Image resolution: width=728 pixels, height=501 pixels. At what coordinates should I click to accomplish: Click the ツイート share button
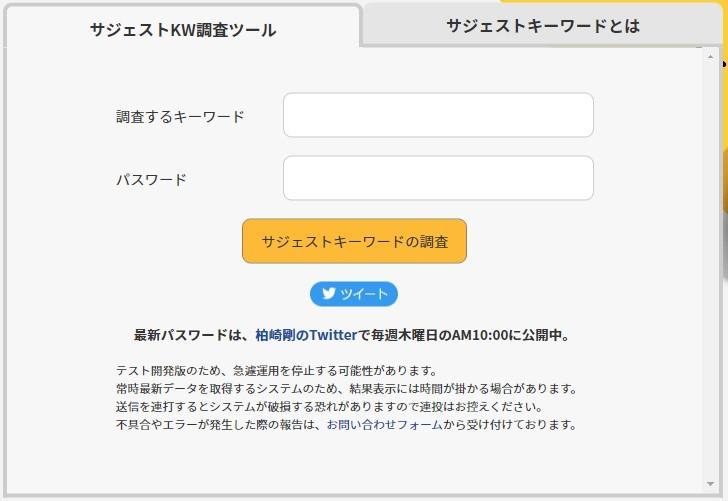click(x=354, y=294)
